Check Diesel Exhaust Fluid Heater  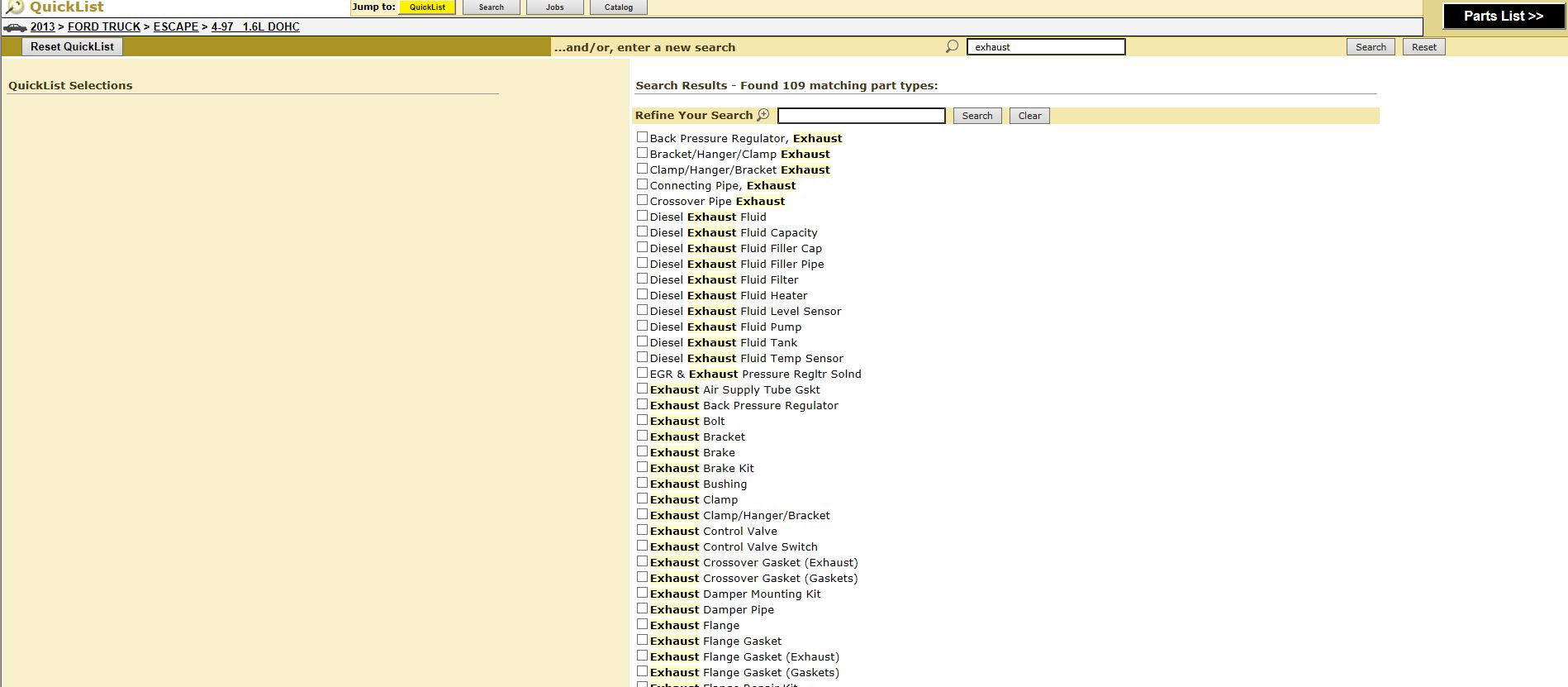point(642,294)
